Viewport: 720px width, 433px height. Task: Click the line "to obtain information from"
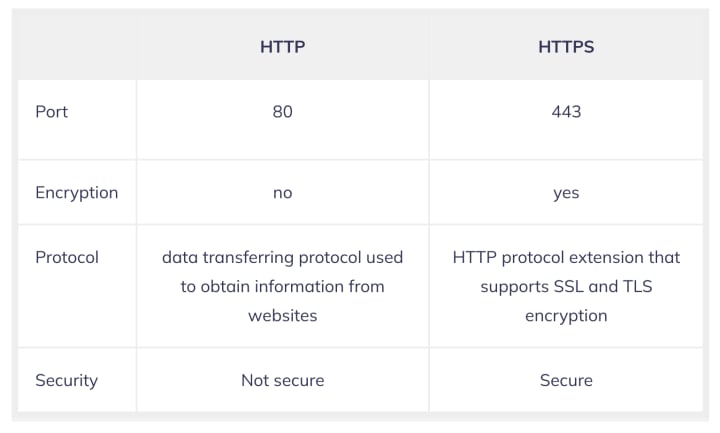[282, 286]
